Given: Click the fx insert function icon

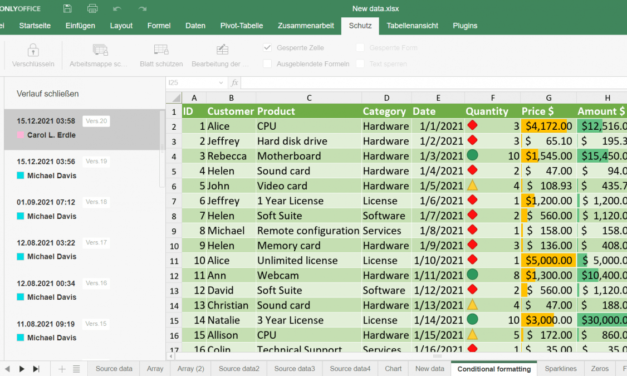Looking at the screenshot, I should tap(234, 83).
